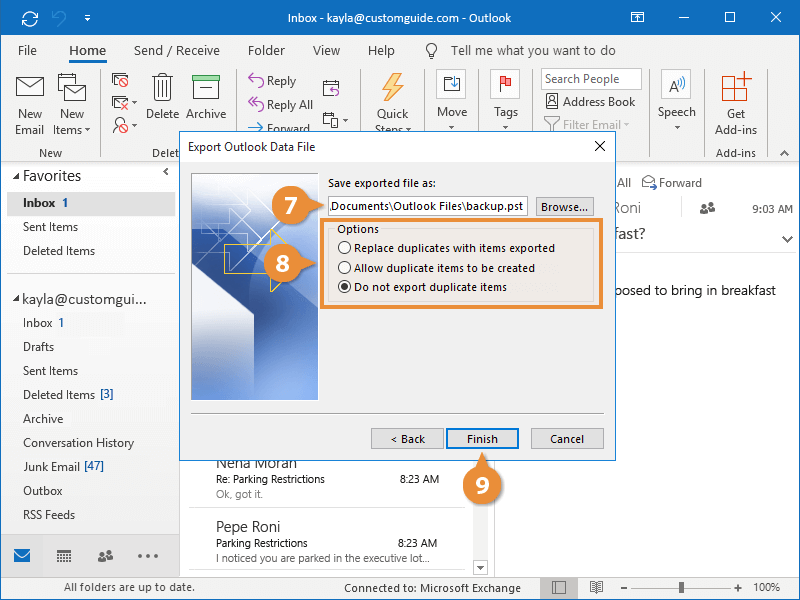800x600 pixels.
Task: Switch to the Normal view layout icon
Action: click(559, 588)
